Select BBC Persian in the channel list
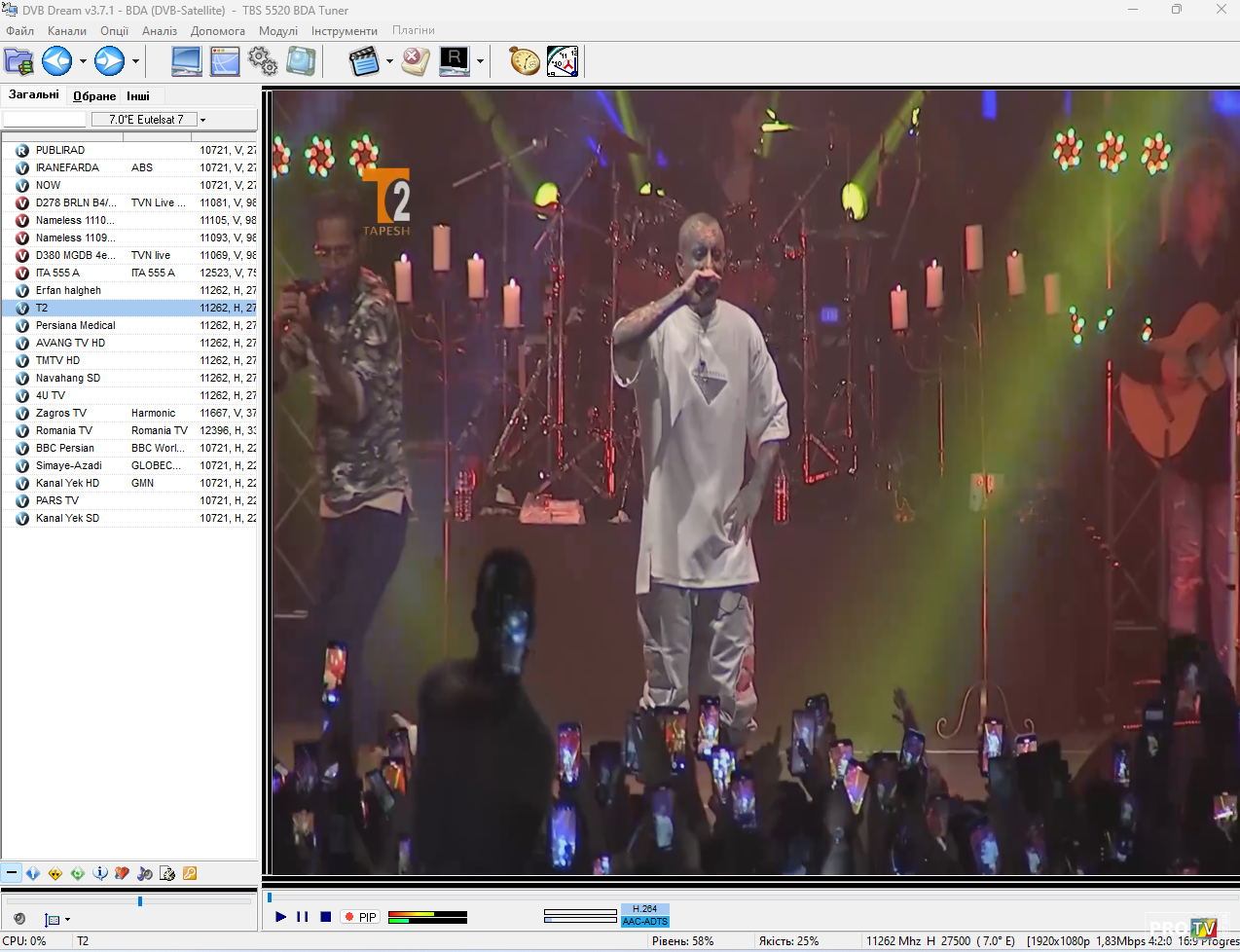This screenshot has height=952, width=1240. point(65,448)
